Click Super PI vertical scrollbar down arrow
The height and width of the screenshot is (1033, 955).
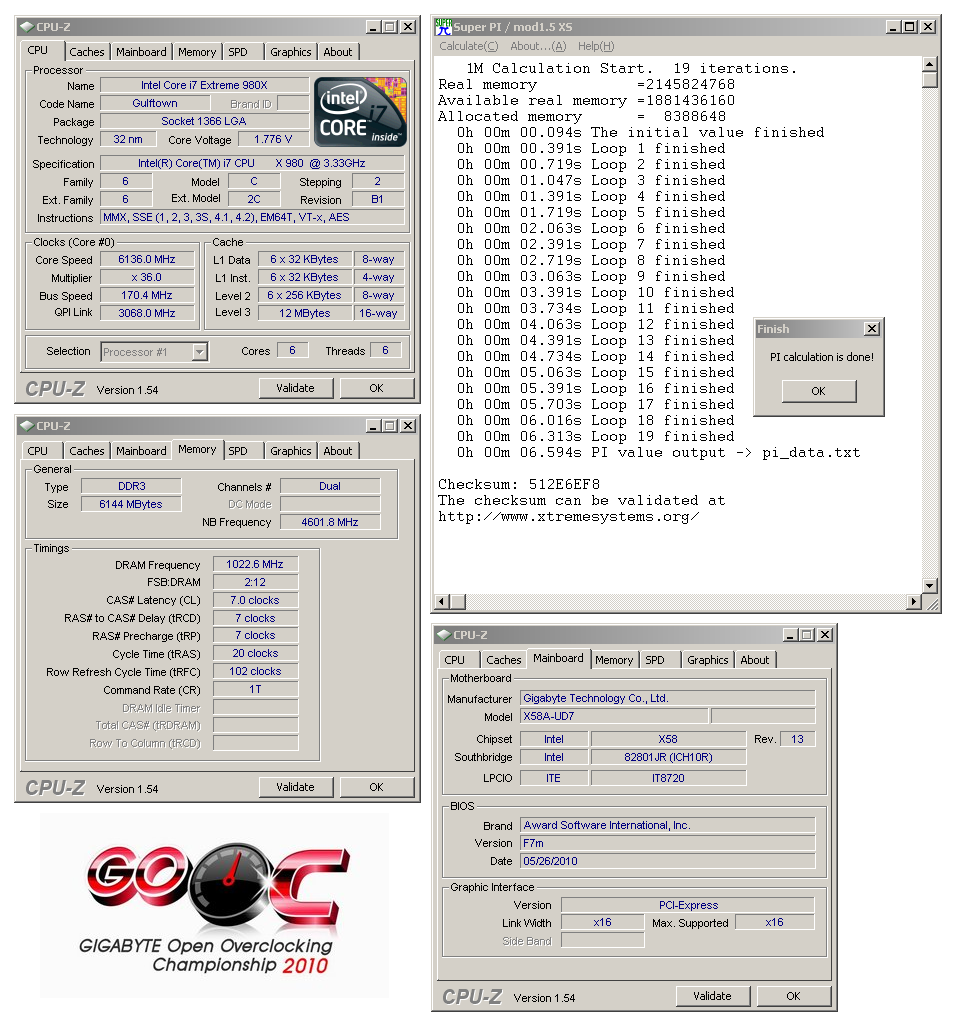point(929,585)
